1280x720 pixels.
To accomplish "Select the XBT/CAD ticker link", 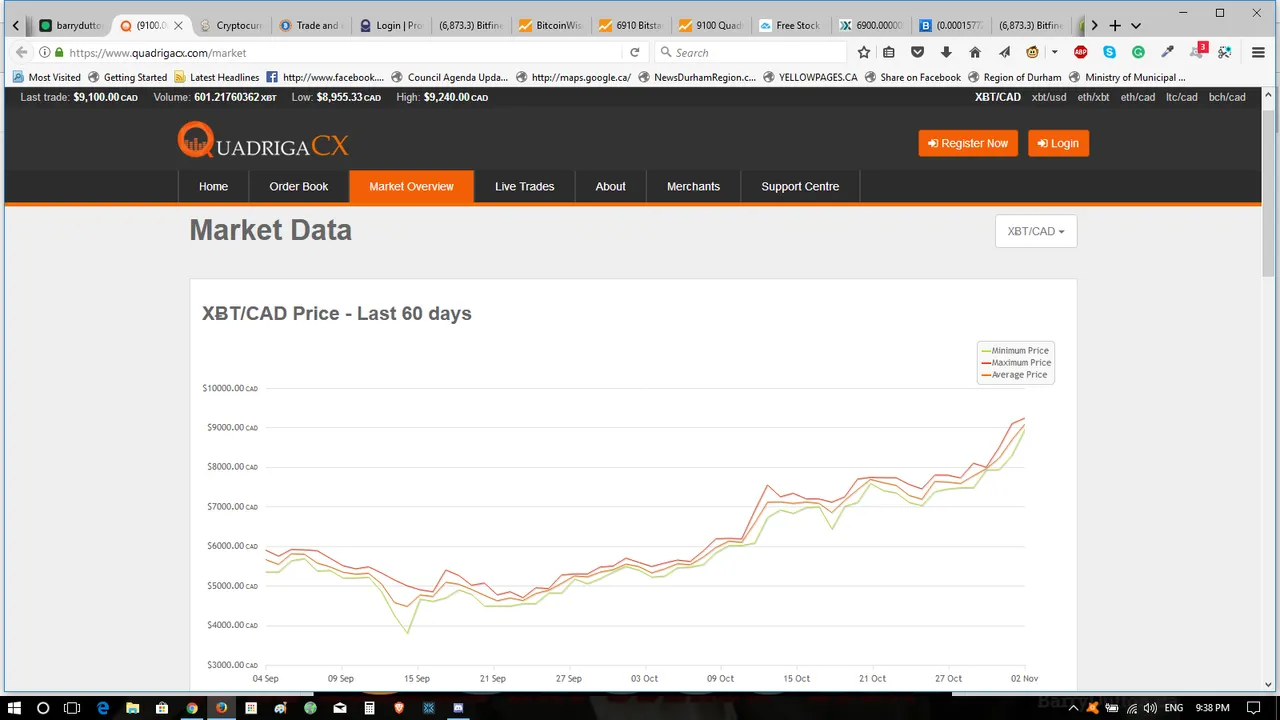I will pyautogui.click(x=998, y=97).
